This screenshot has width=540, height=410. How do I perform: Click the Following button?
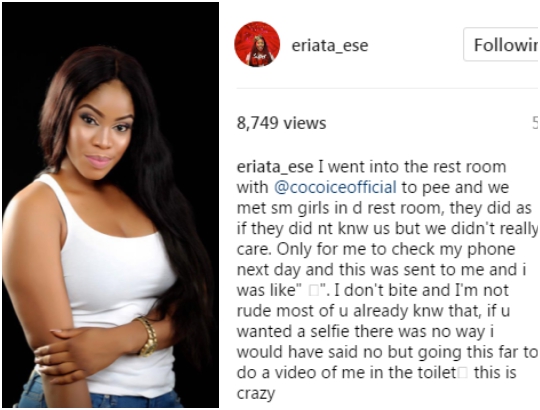[502, 45]
